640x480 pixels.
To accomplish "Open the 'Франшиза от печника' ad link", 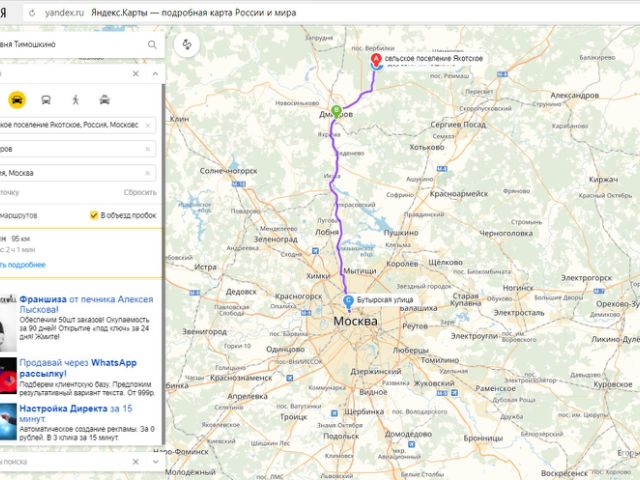I will coord(86,304).
